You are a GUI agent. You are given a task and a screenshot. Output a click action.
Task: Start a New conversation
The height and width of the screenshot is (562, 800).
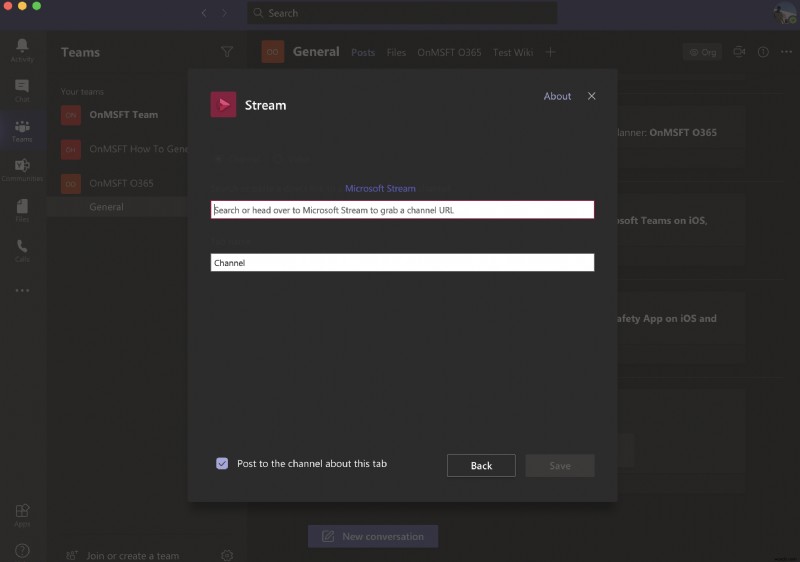pos(373,537)
